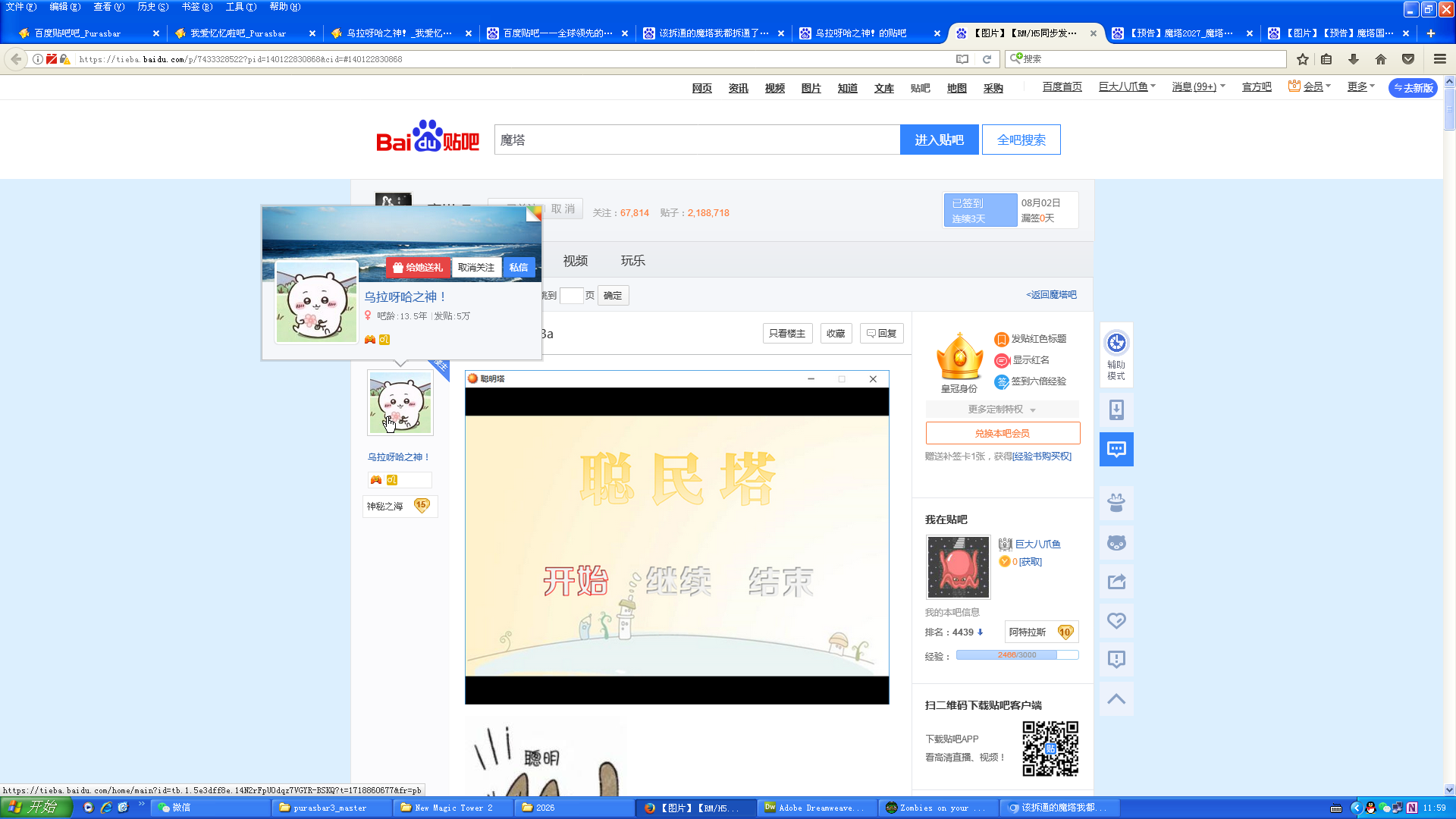Screen dimensions: 1456x819
Task: Click the 聪民塔 game screenshot image
Action: (x=676, y=538)
